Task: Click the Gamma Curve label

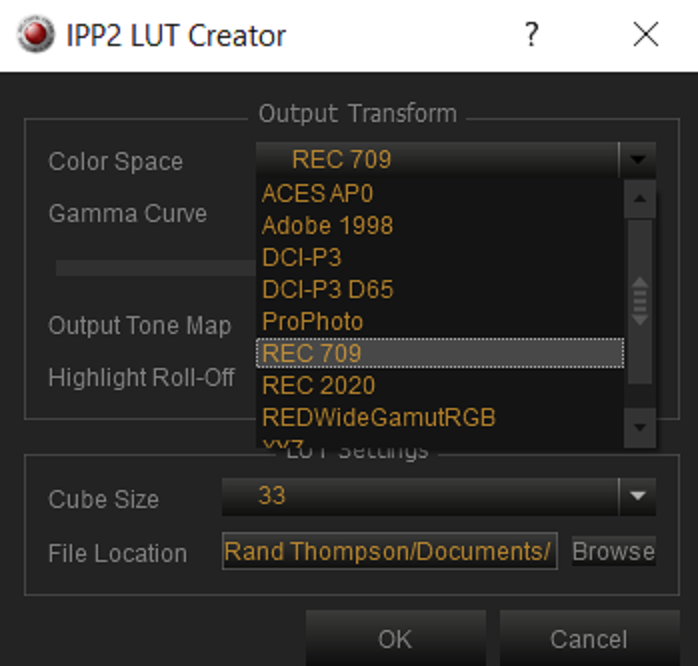Action: (x=128, y=214)
